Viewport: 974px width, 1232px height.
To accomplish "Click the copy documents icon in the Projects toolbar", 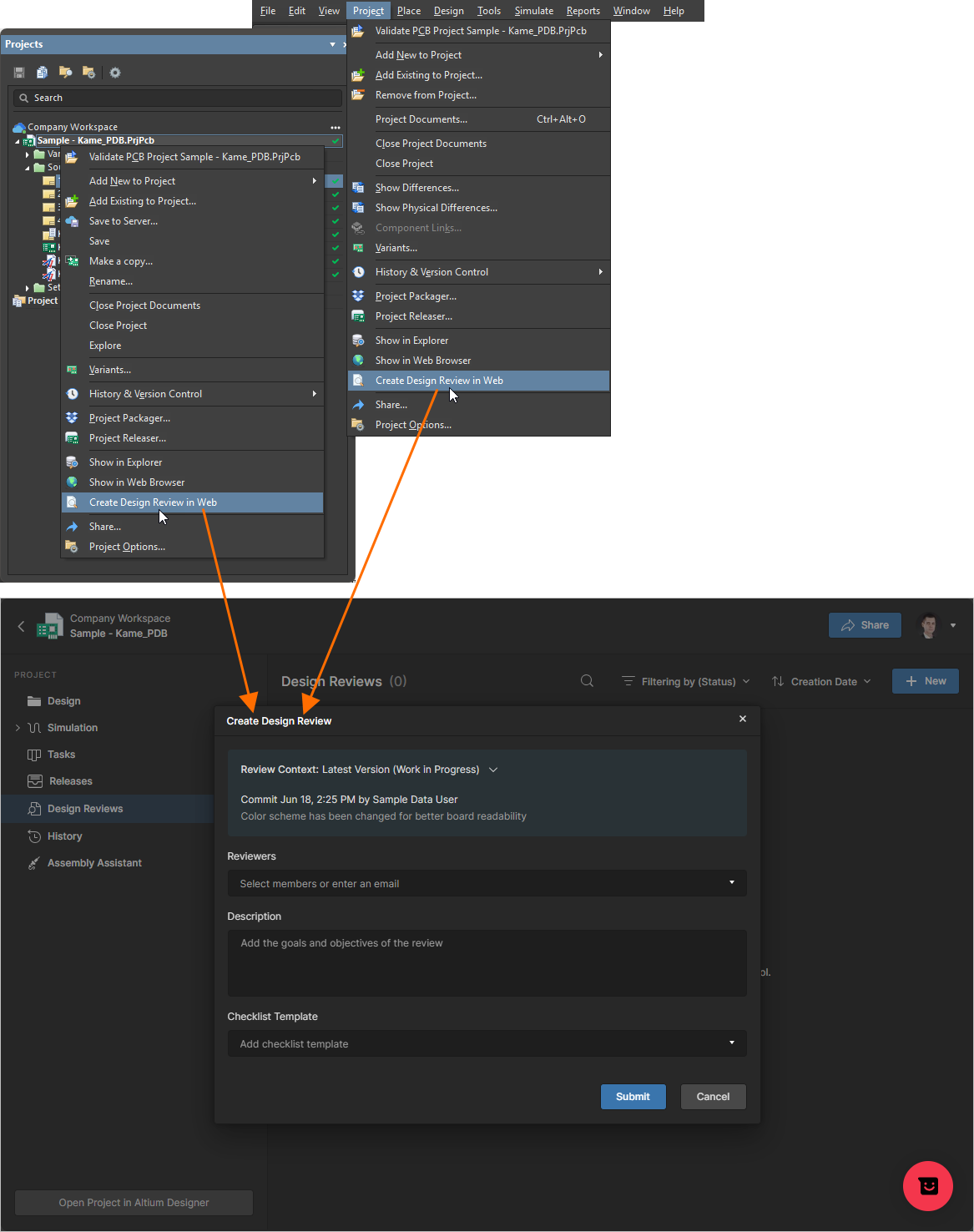I will point(42,73).
